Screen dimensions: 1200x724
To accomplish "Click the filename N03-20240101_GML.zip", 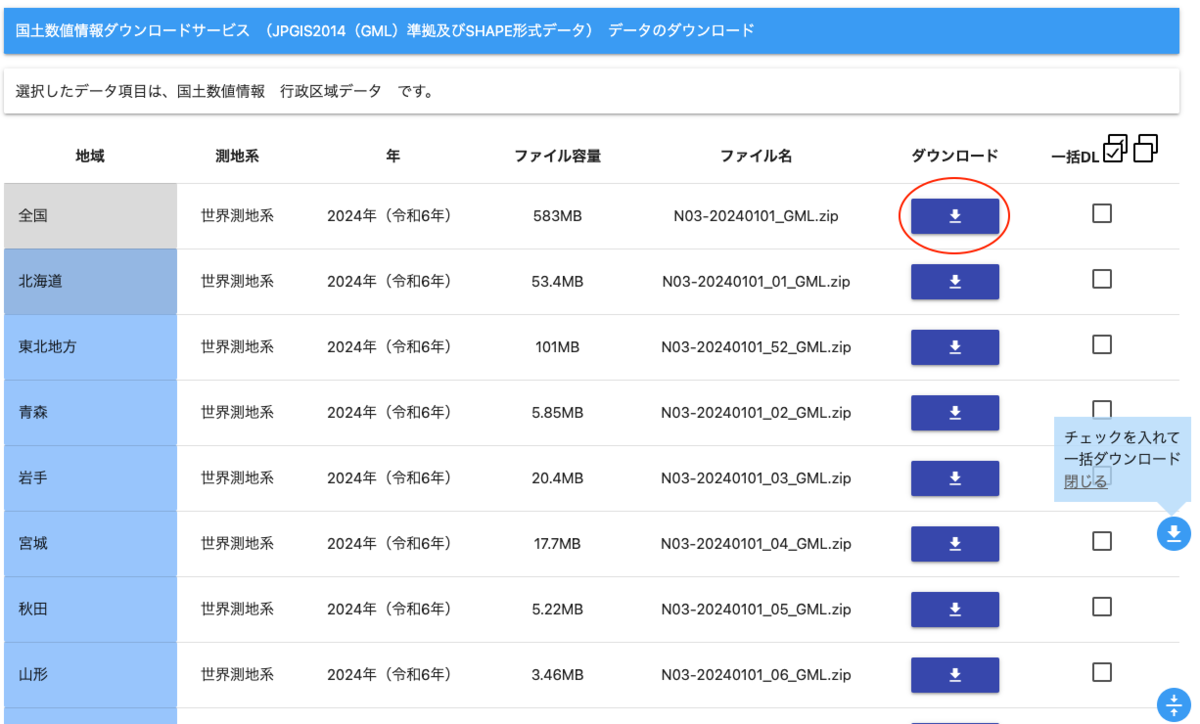I will click(x=755, y=215).
